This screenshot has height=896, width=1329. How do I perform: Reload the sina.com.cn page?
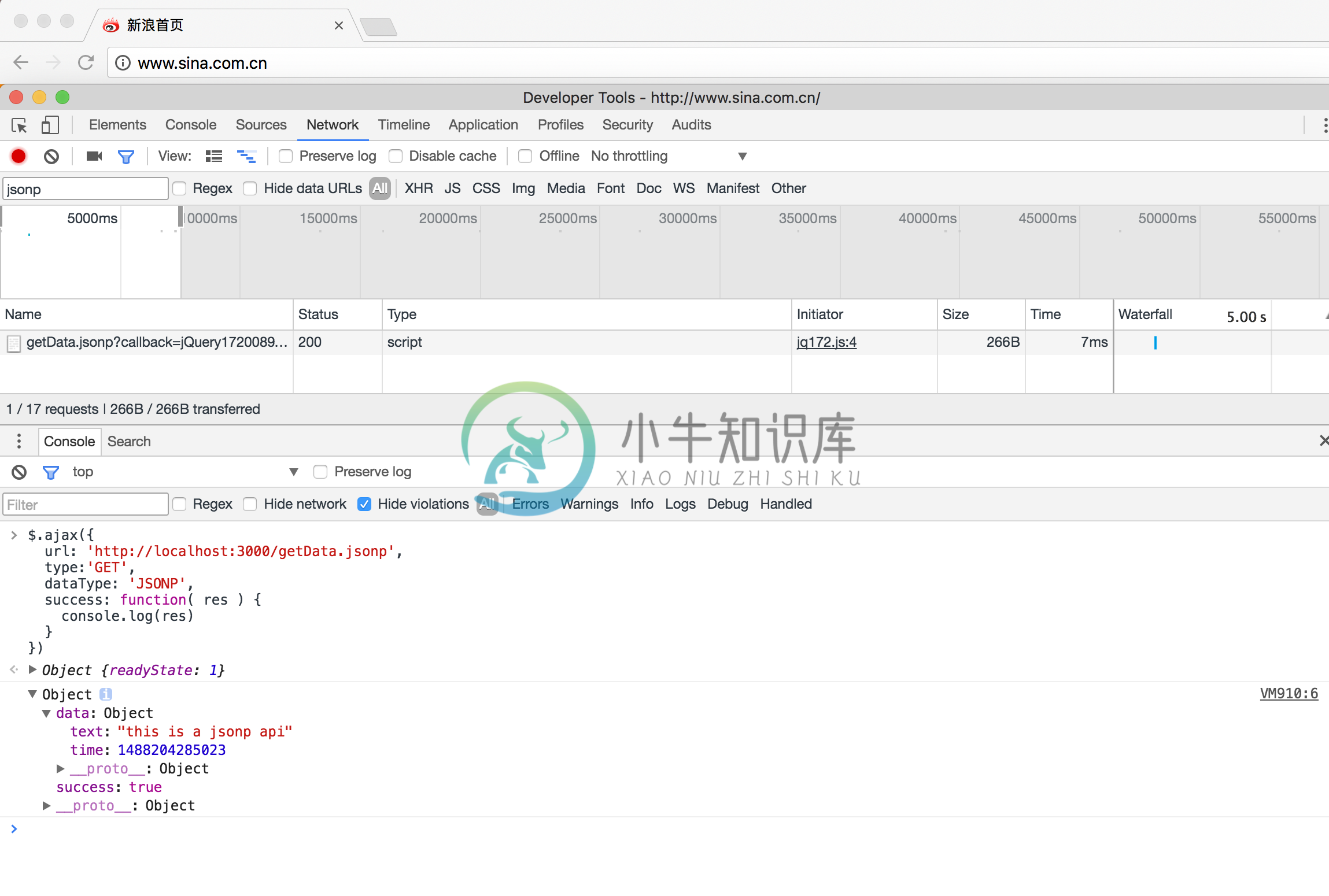point(86,62)
